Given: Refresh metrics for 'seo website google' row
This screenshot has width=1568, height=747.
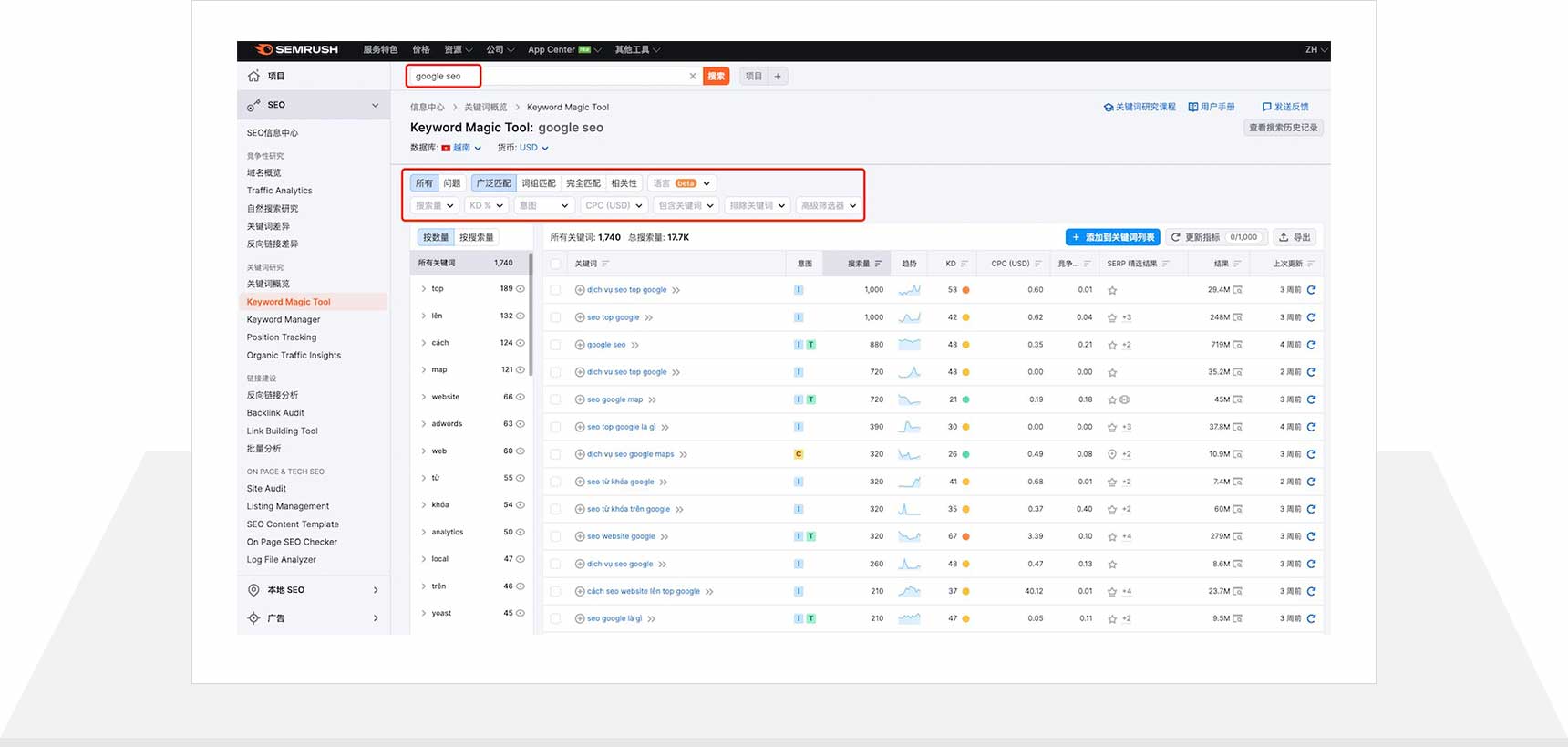Looking at the screenshot, I should pyautogui.click(x=1311, y=536).
